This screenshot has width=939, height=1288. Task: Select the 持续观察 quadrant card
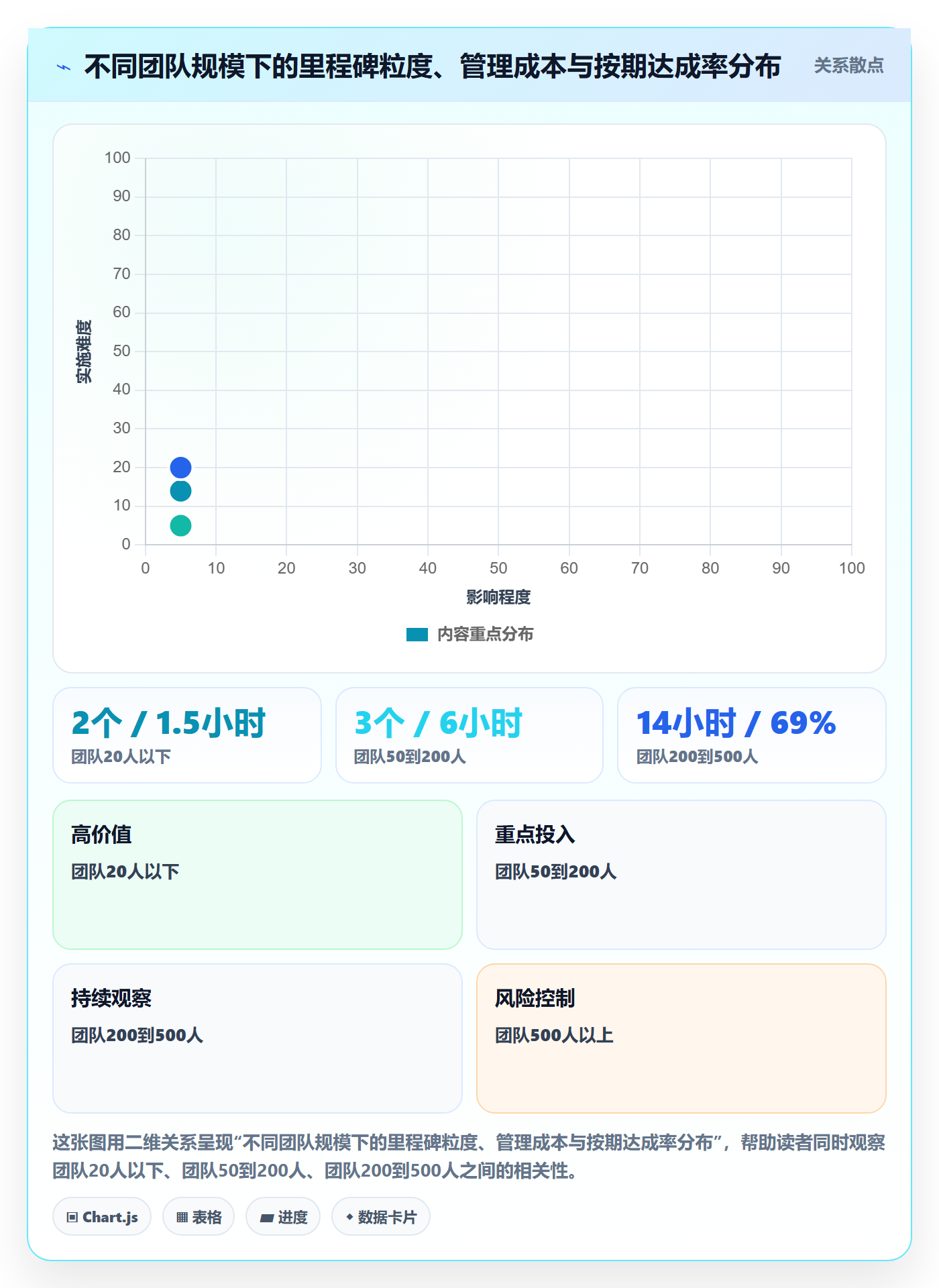point(258,1038)
